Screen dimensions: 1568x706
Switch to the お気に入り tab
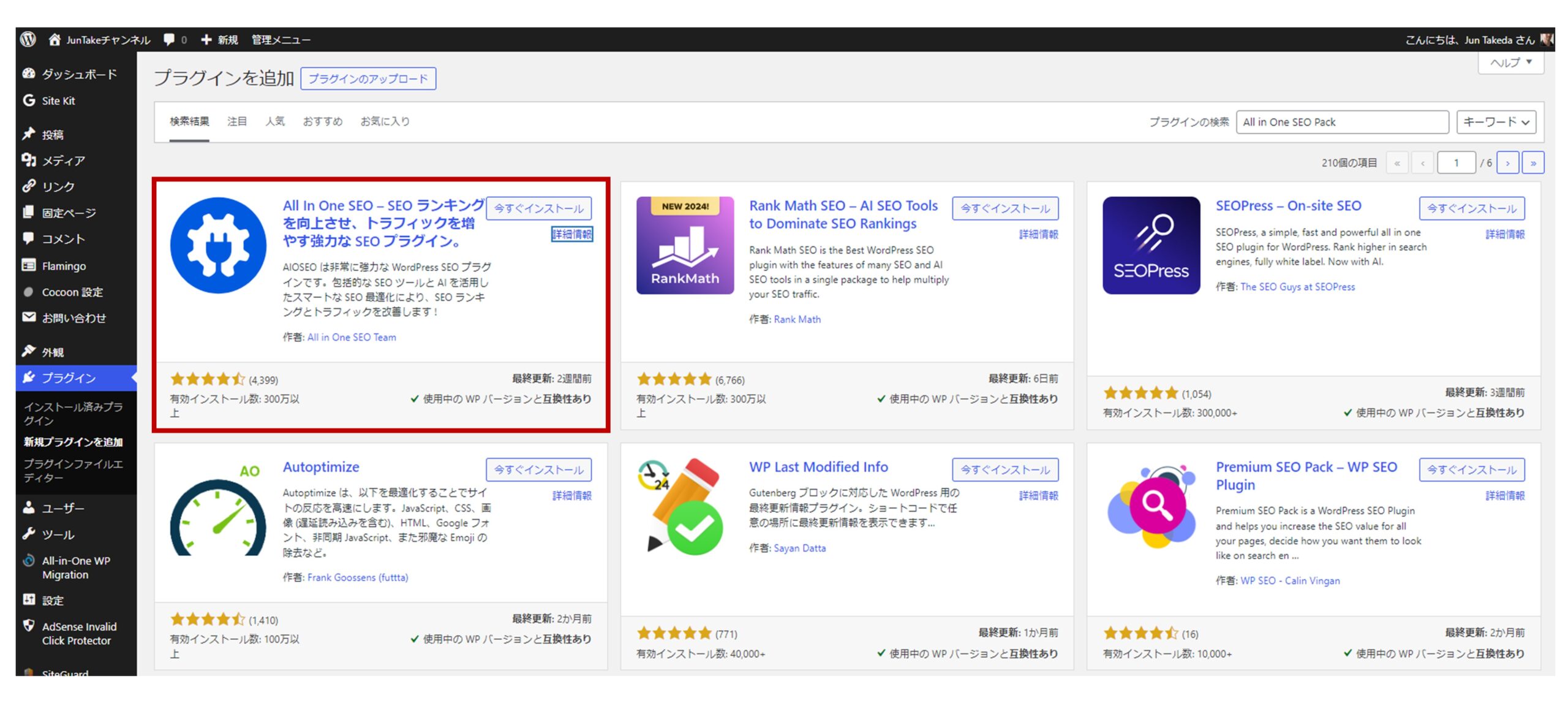(385, 121)
